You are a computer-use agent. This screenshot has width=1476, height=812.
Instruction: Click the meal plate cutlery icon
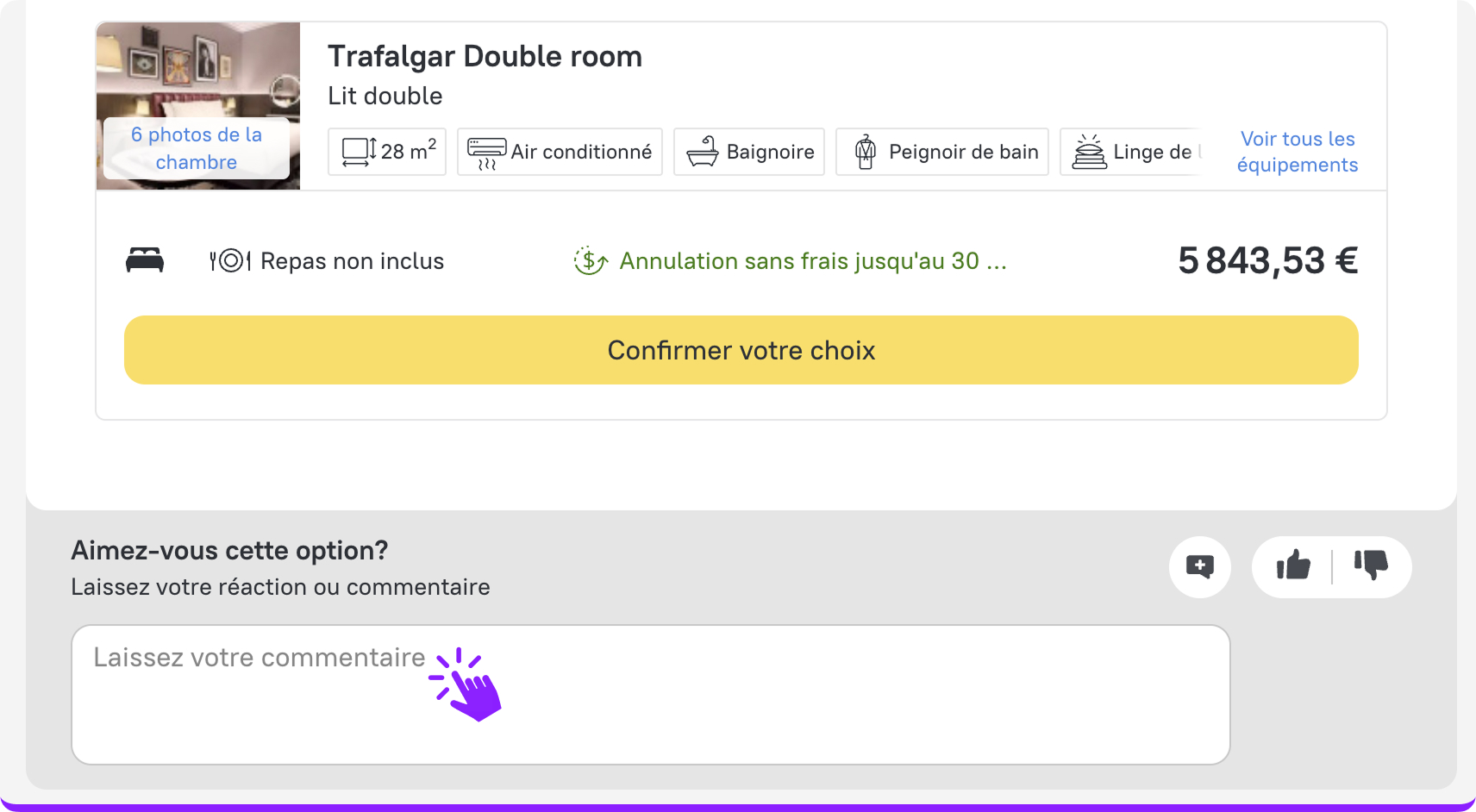(230, 260)
